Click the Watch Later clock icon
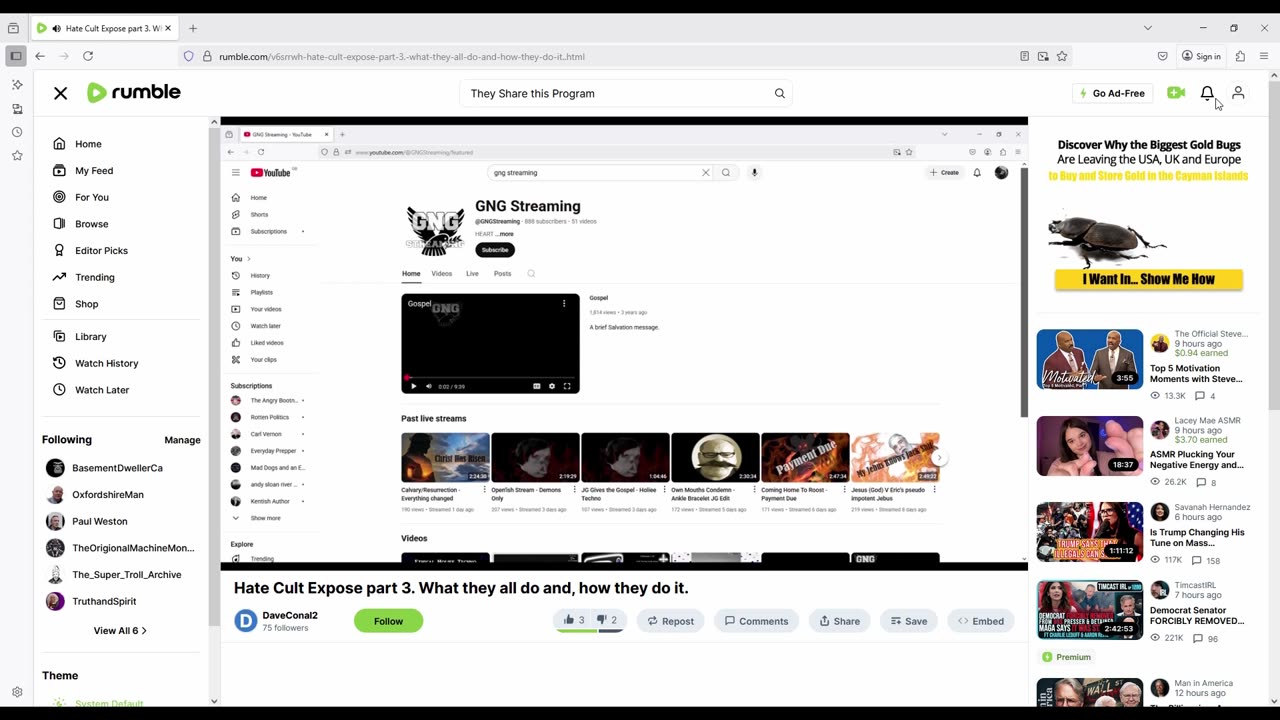The image size is (1280, 720). pos(59,390)
